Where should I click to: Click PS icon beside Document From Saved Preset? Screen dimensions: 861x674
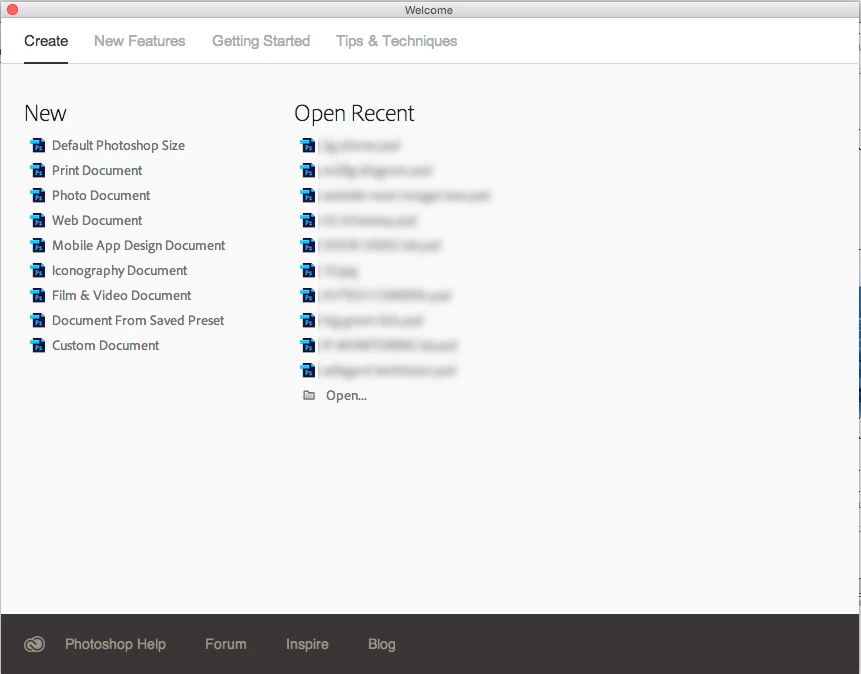click(38, 320)
